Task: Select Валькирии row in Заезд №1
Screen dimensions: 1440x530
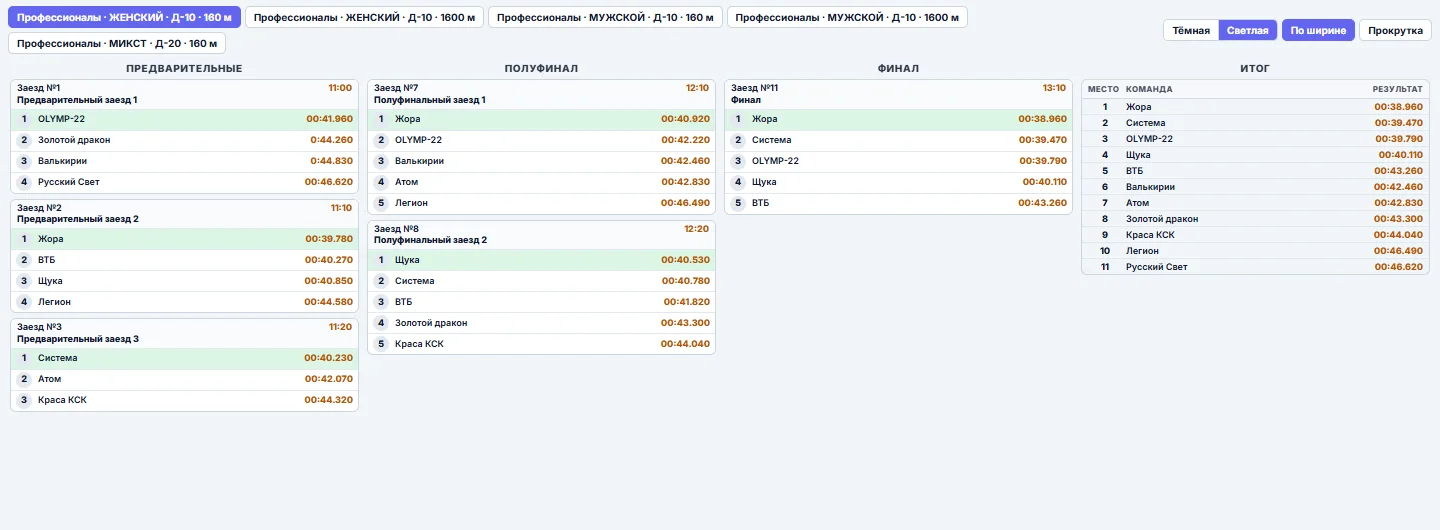Action: coord(184,161)
